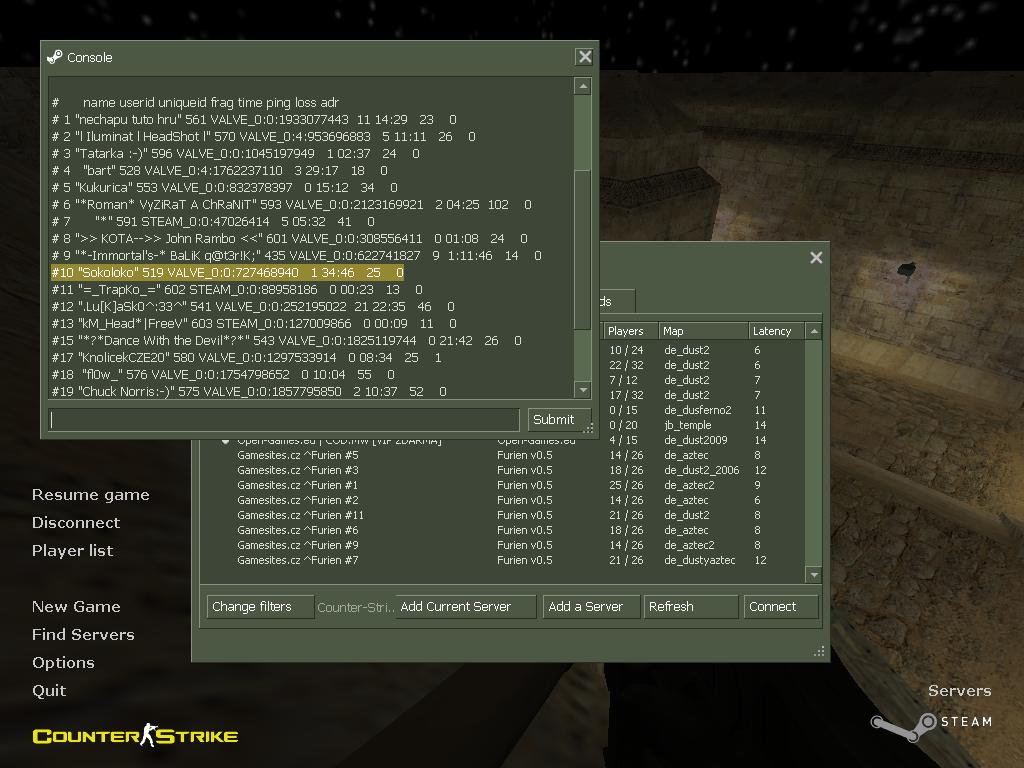Click the Counter-Strike logo at bottom left
The height and width of the screenshot is (768, 1024).
(x=135, y=737)
